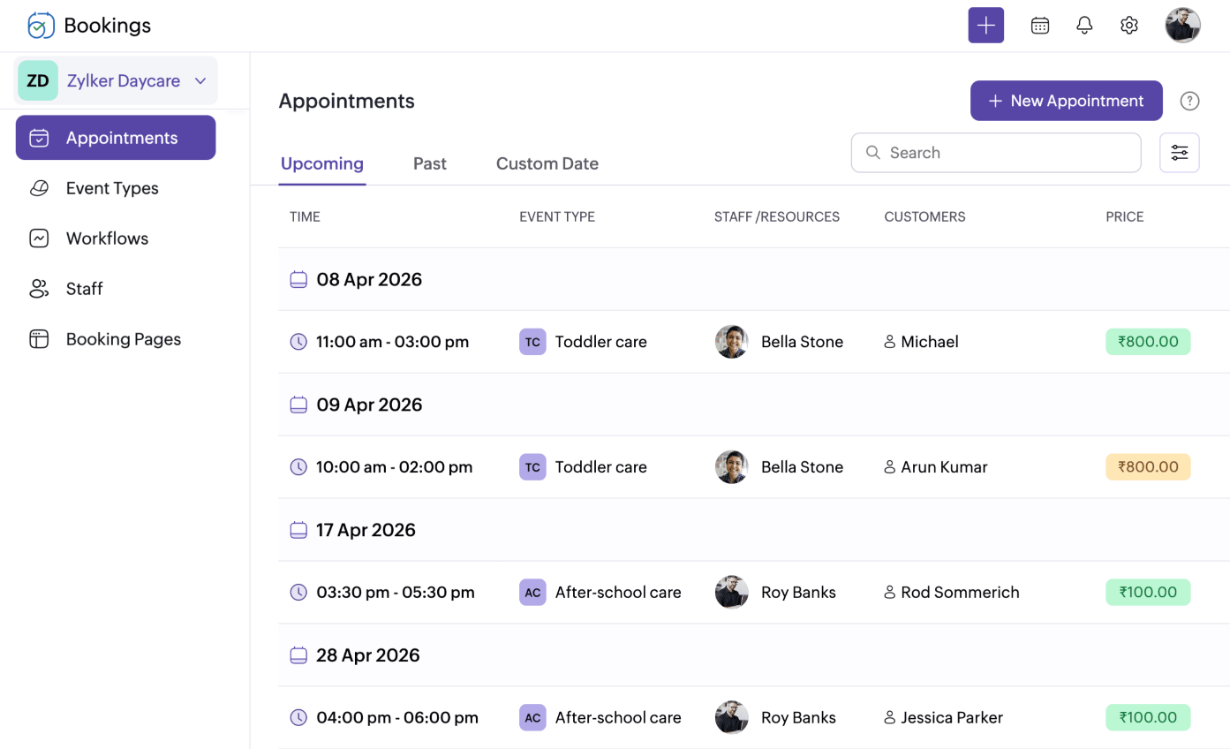Go to Appointments in sidebar
Viewport: 1230px width, 749px height.
point(116,138)
